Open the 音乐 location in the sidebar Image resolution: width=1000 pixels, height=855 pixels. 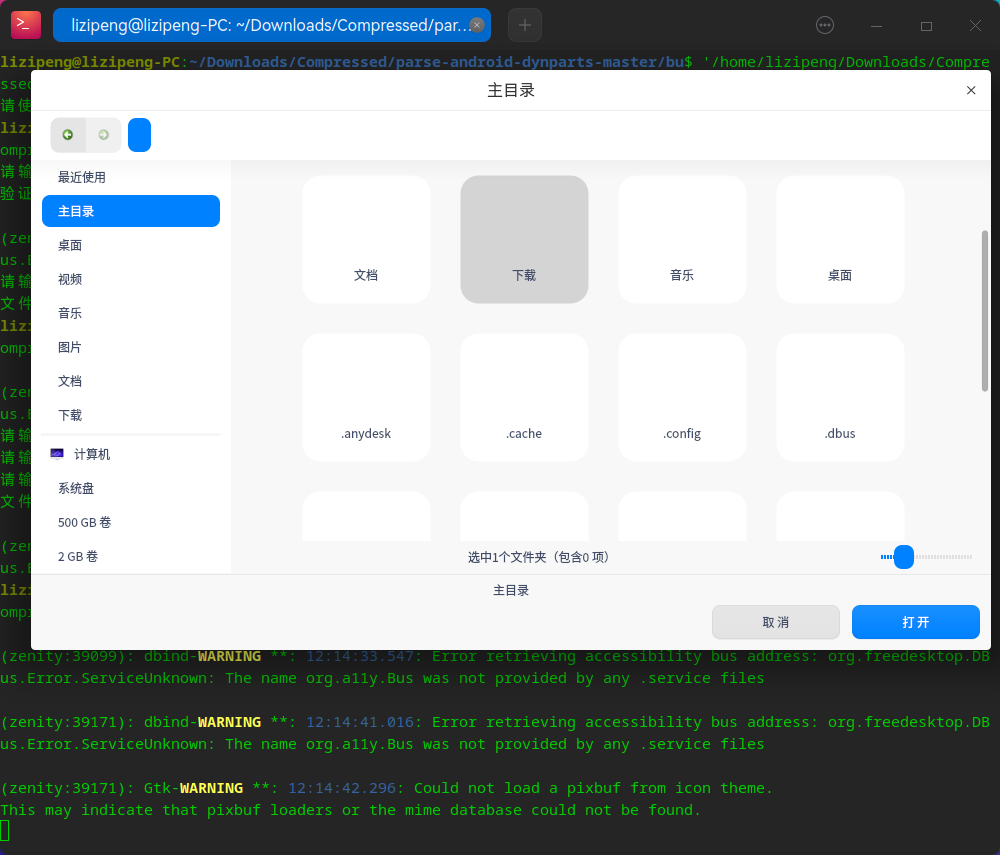pyautogui.click(x=70, y=313)
